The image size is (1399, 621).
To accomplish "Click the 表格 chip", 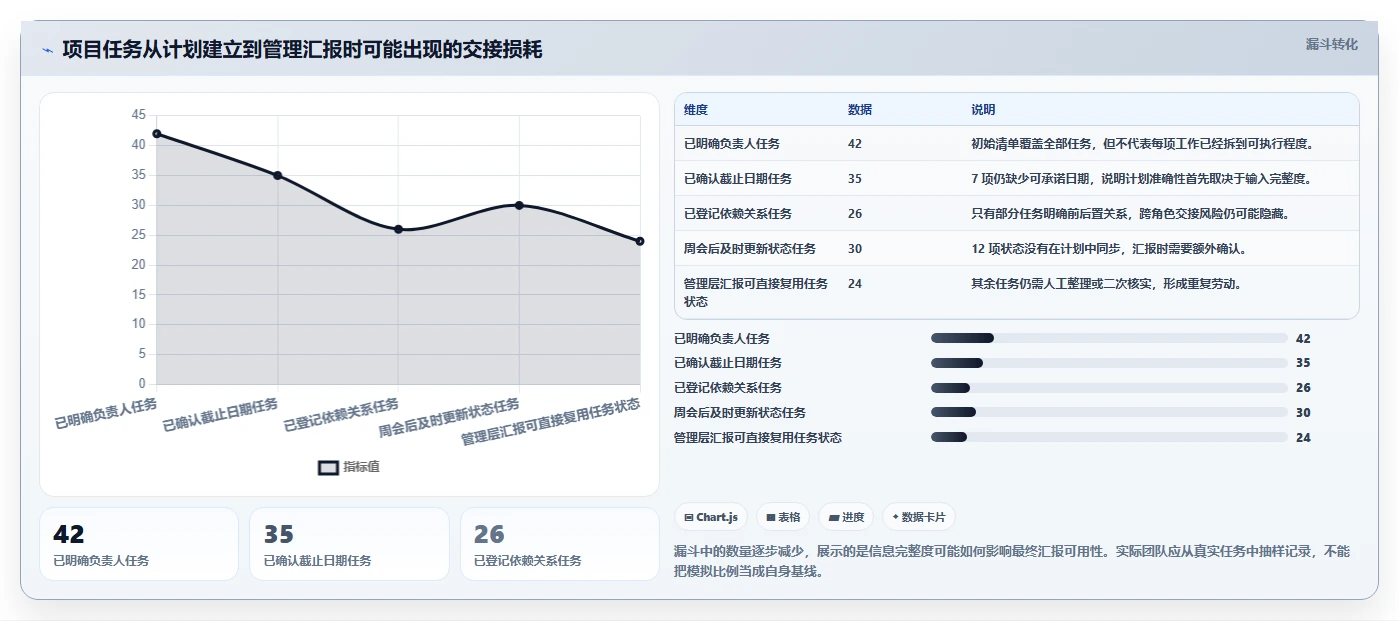I will (x=783, y=517).
